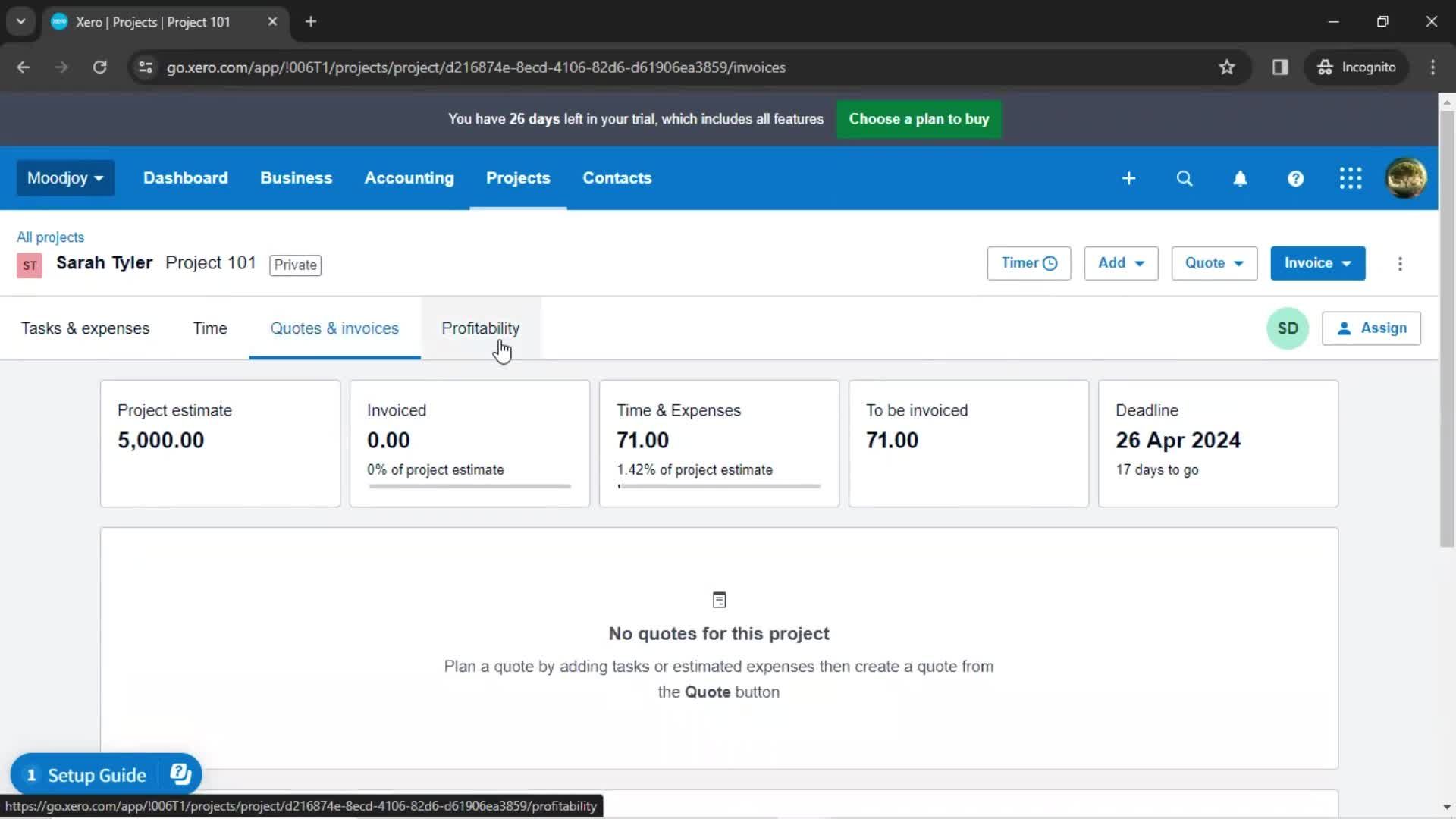Screen dimensions: 1456x819
Task: Click the All projects link
Action: (x=50, y=237)
